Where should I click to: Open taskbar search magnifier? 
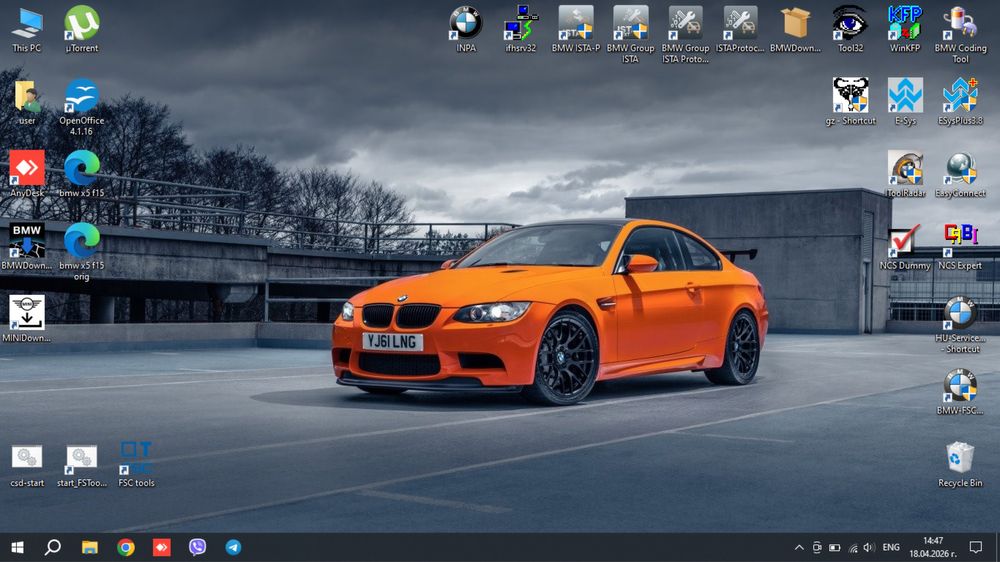click(x=53, y=547)
